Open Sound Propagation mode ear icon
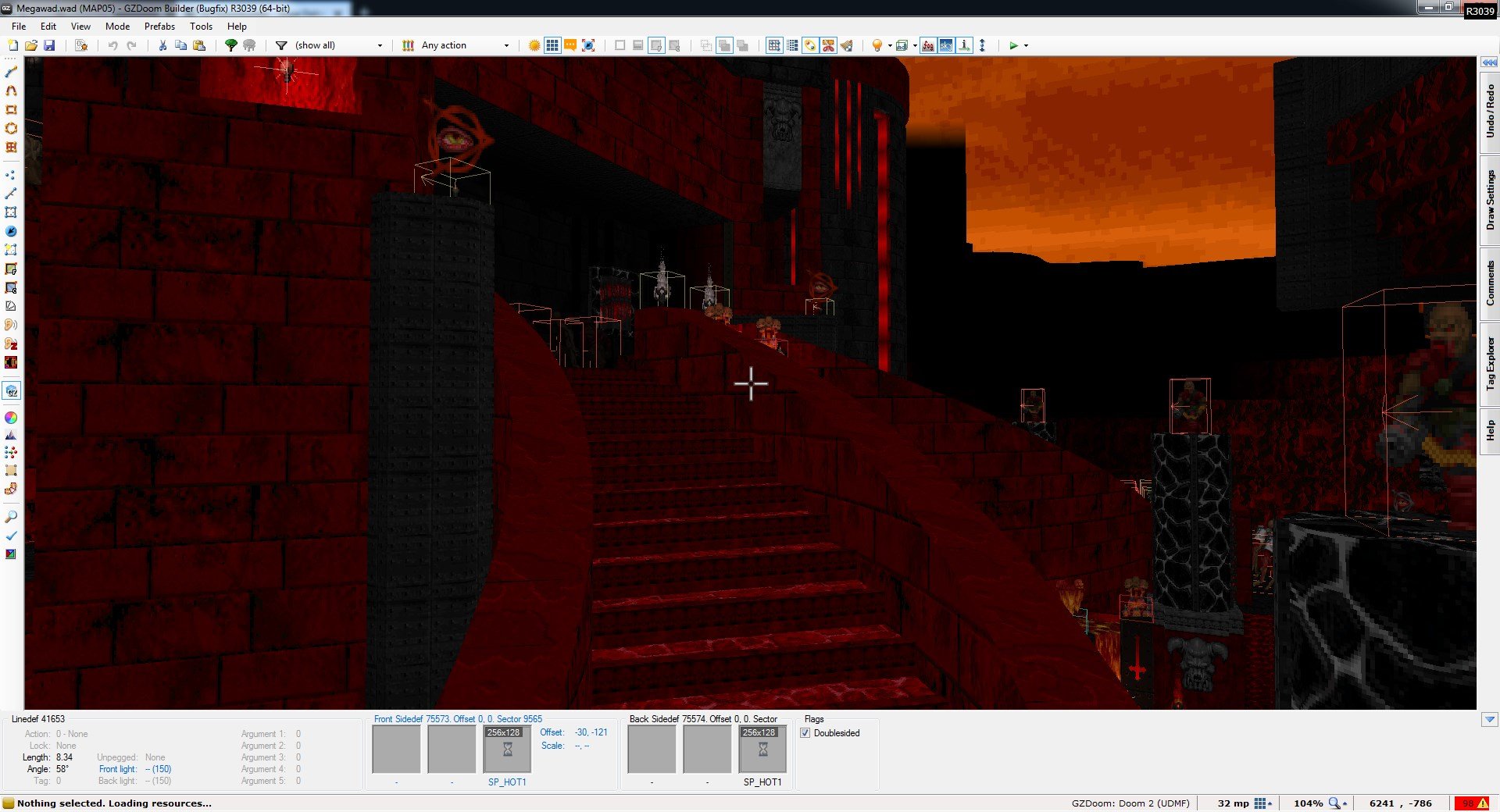Screen dimensions: 1500x812 (x=11, y=325)
